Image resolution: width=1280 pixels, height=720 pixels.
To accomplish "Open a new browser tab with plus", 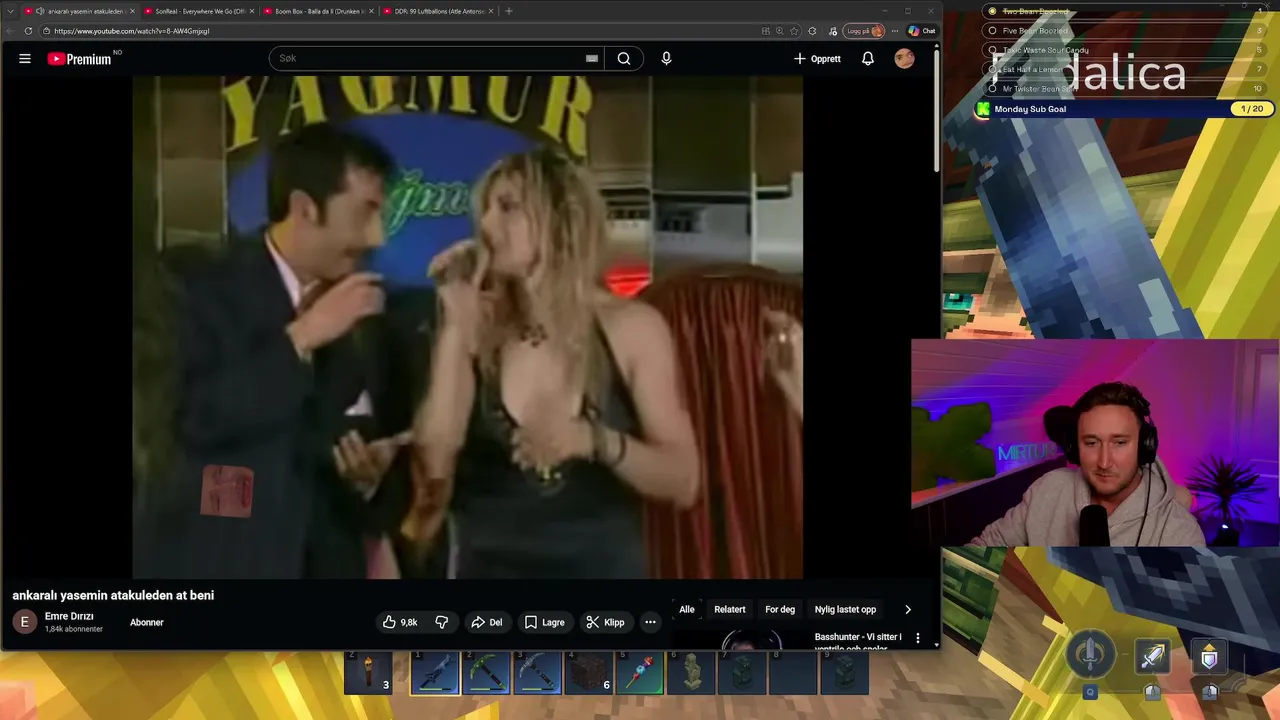I will (509, 11).
